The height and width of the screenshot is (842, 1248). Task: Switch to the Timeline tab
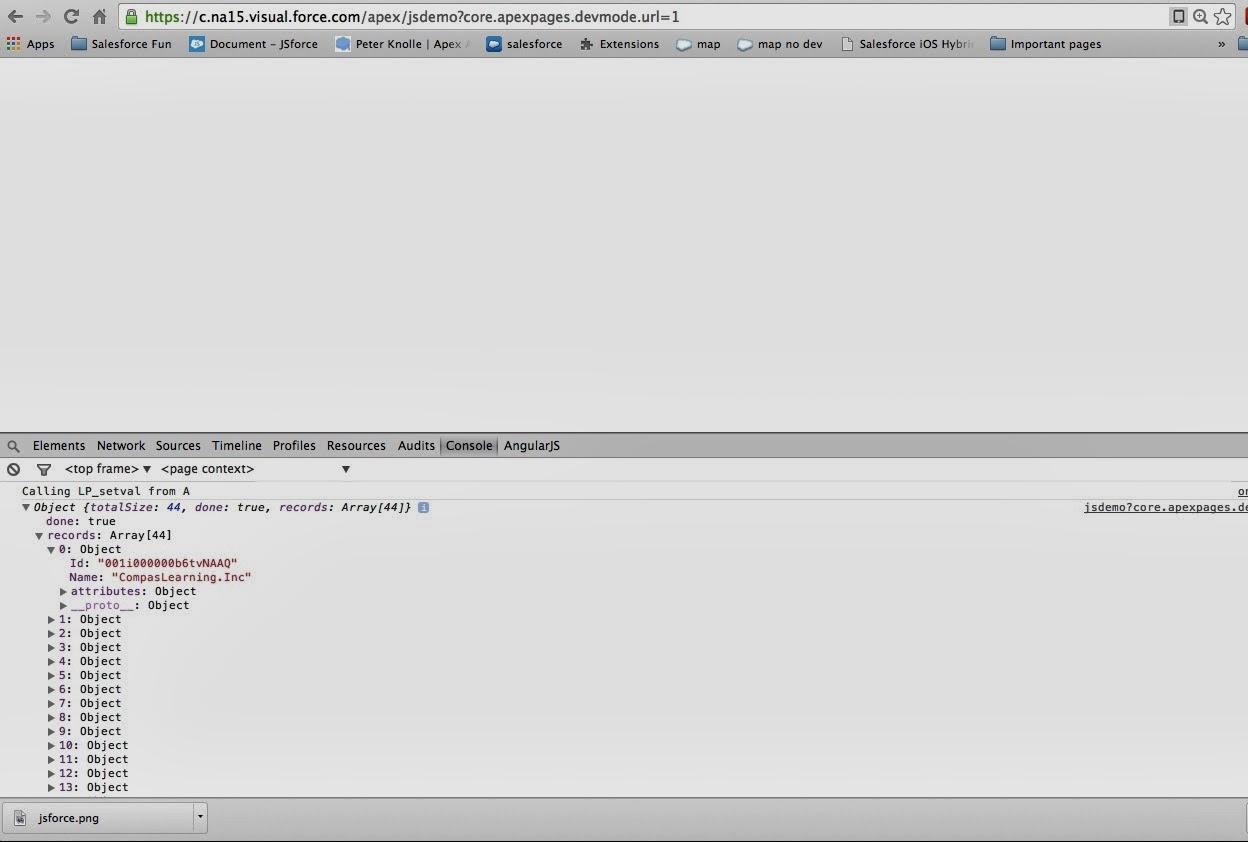(x=237, y=446)
